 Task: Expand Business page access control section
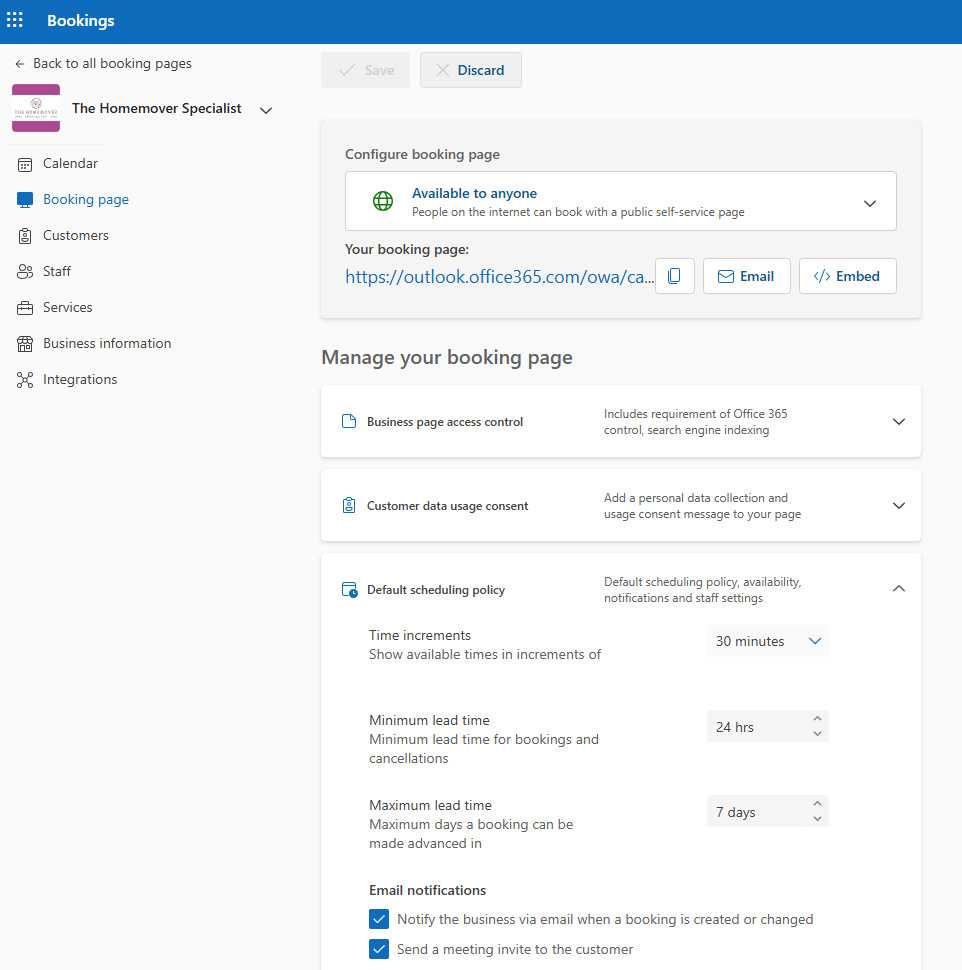tap(899, 421)
